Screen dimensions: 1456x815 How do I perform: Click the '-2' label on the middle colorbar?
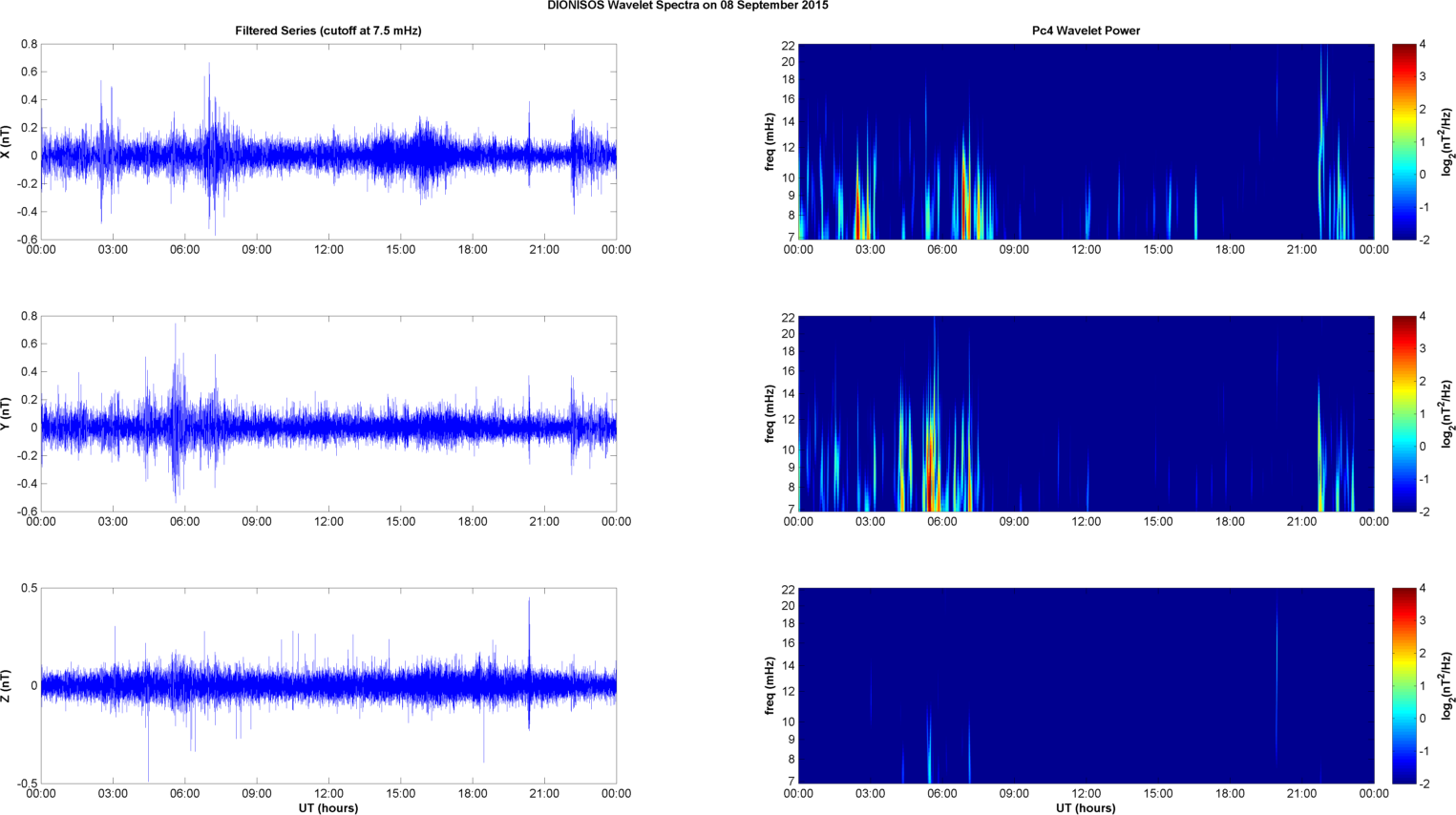coord(1423,512)
